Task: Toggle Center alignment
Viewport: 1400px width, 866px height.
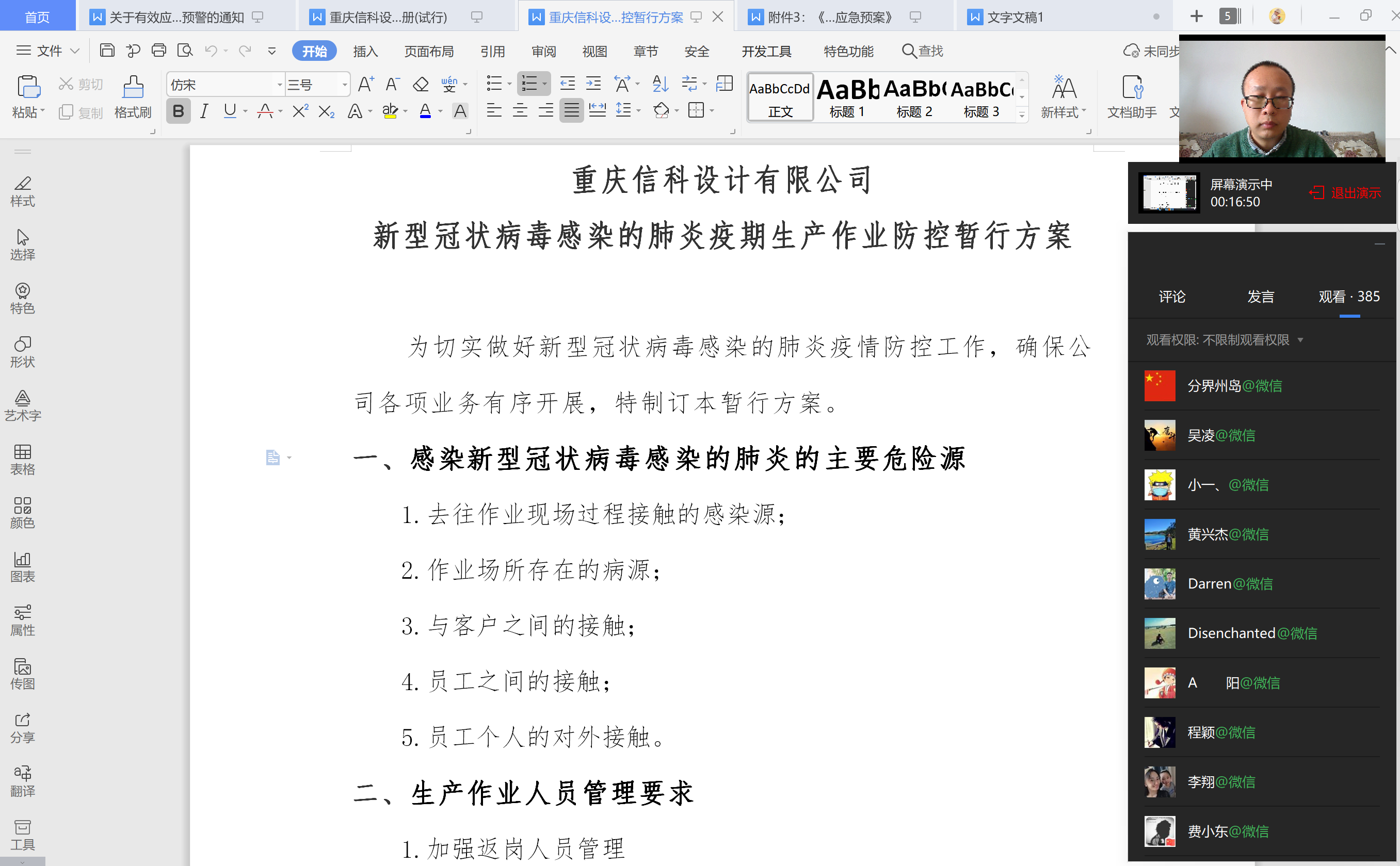Action: click(520, 110)
